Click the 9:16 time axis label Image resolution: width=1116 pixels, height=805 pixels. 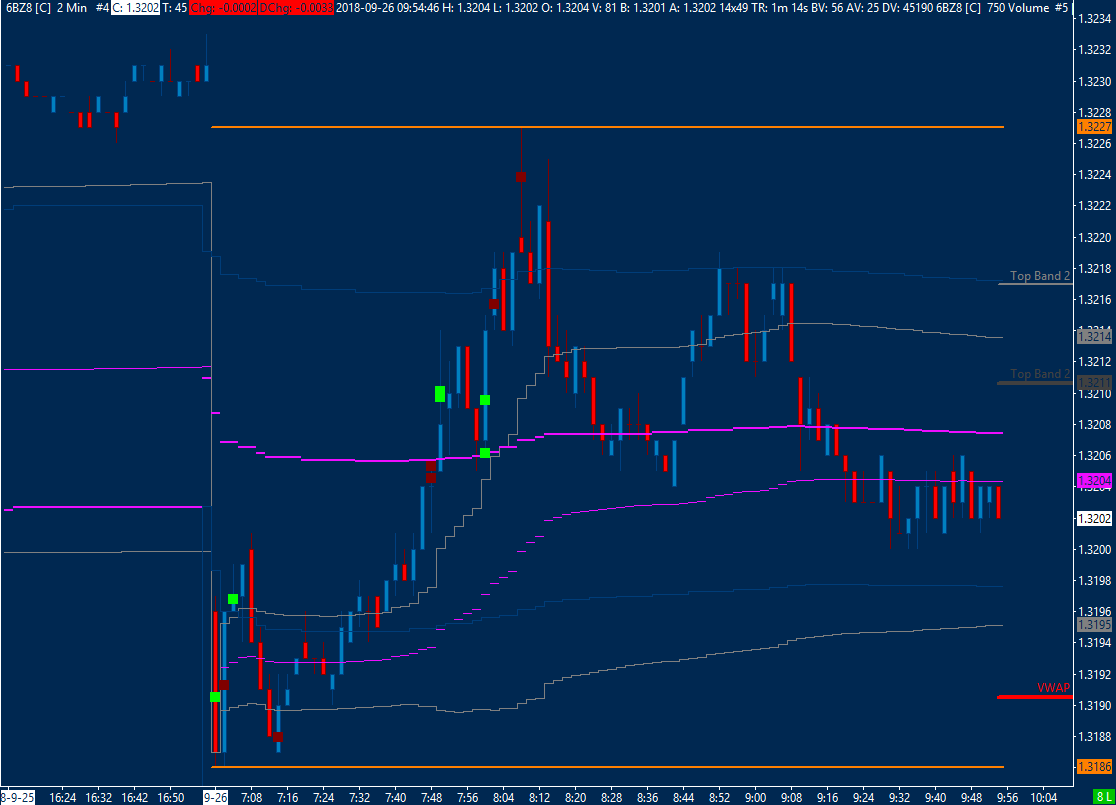(x=827, y=797)
